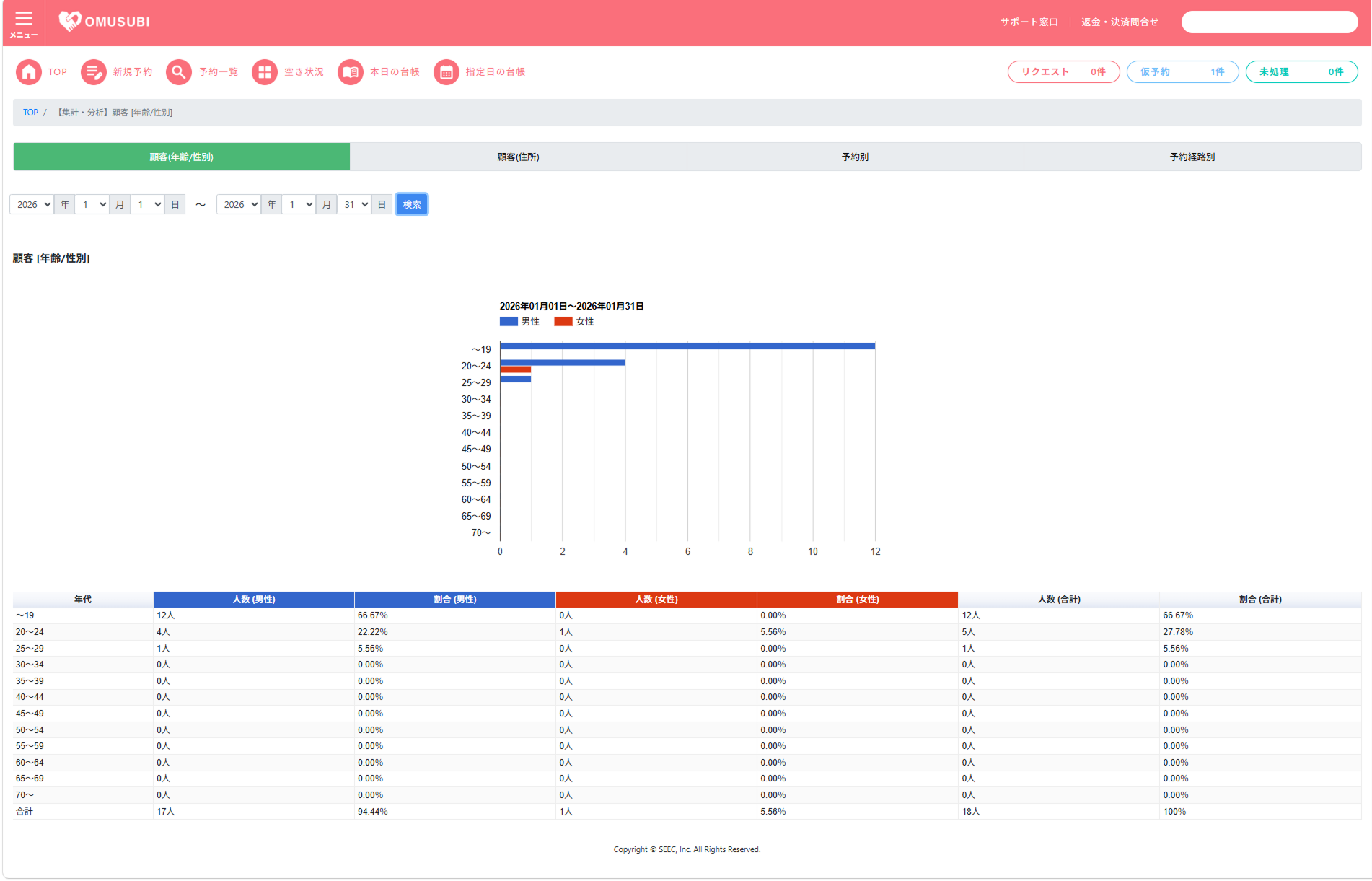Viewport: 1372px width, 881px height.
Task: Go to TOP home icon
Action: [x=29, y=72]
